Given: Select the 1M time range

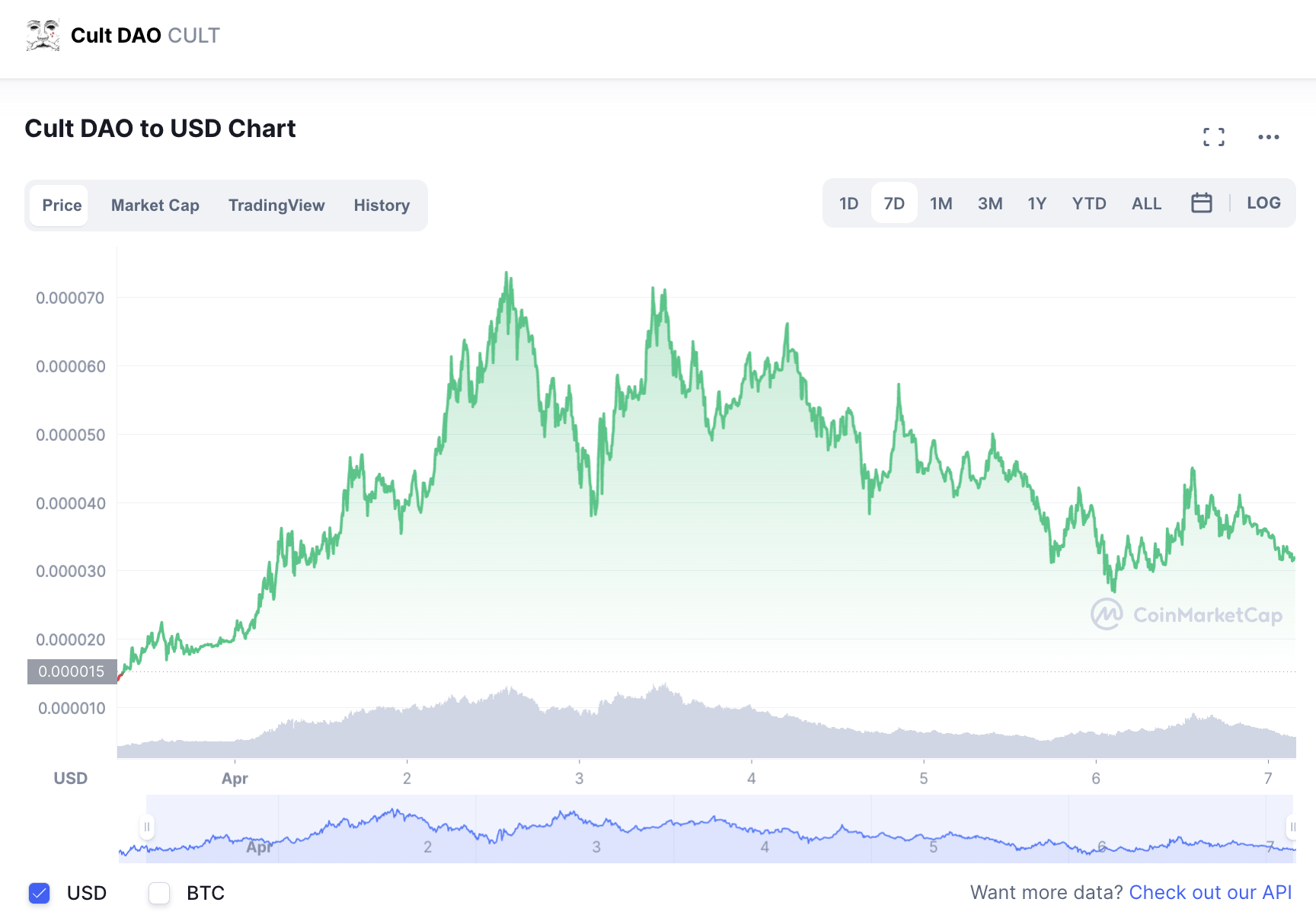Looking at the screenshot, I should coord(941,203).
